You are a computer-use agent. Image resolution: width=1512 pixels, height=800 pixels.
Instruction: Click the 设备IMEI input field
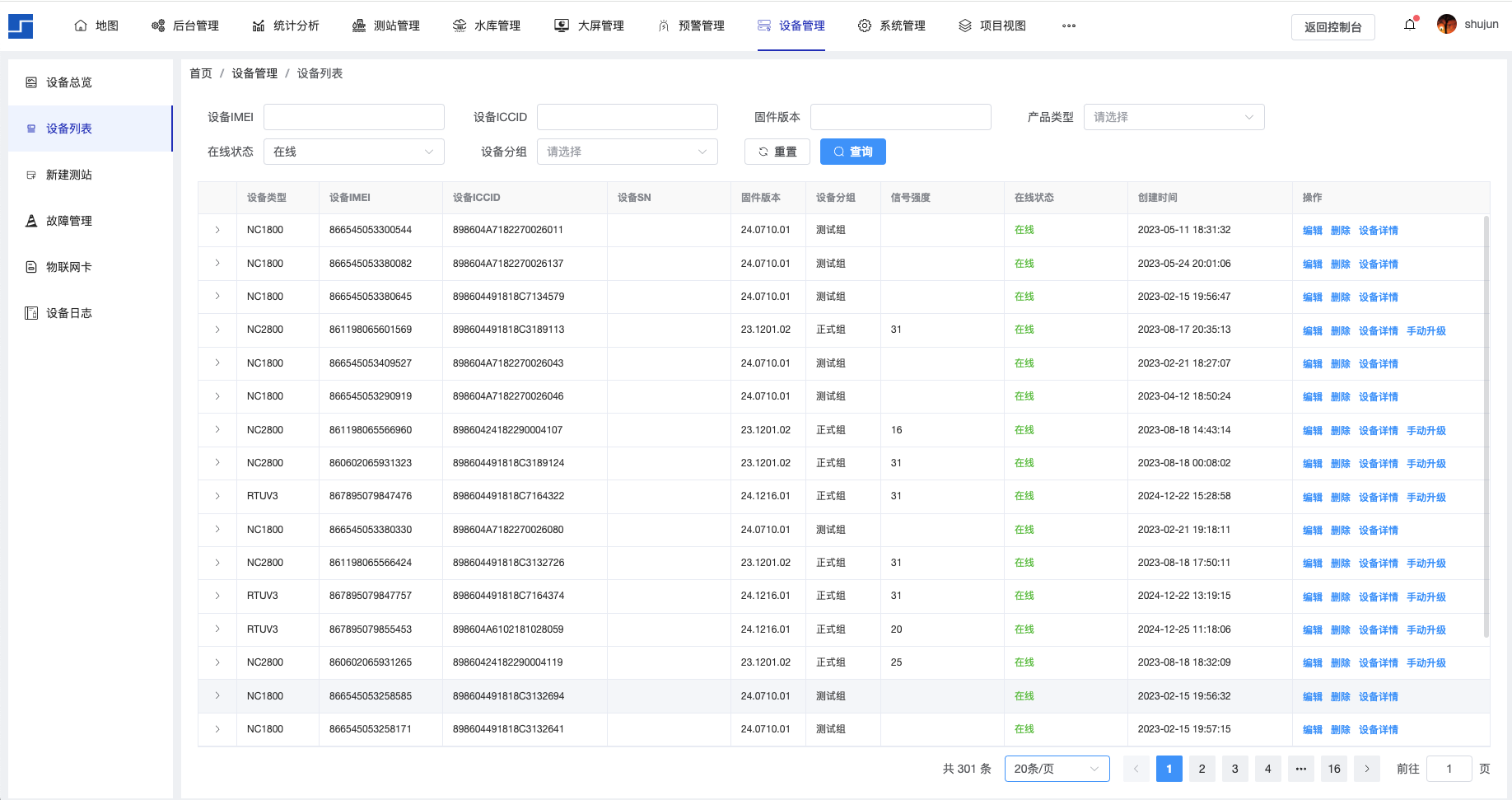coord(353,117)
